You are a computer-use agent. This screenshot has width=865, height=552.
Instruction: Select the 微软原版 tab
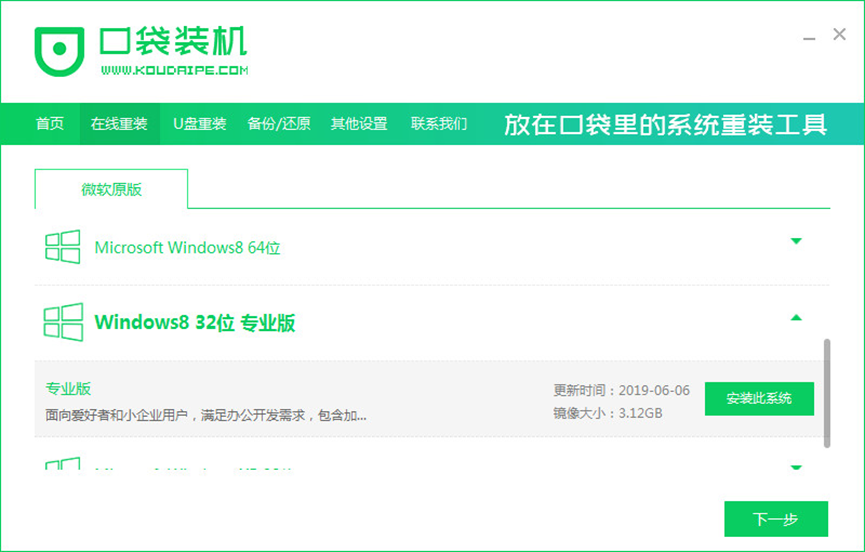click(111, 189)
